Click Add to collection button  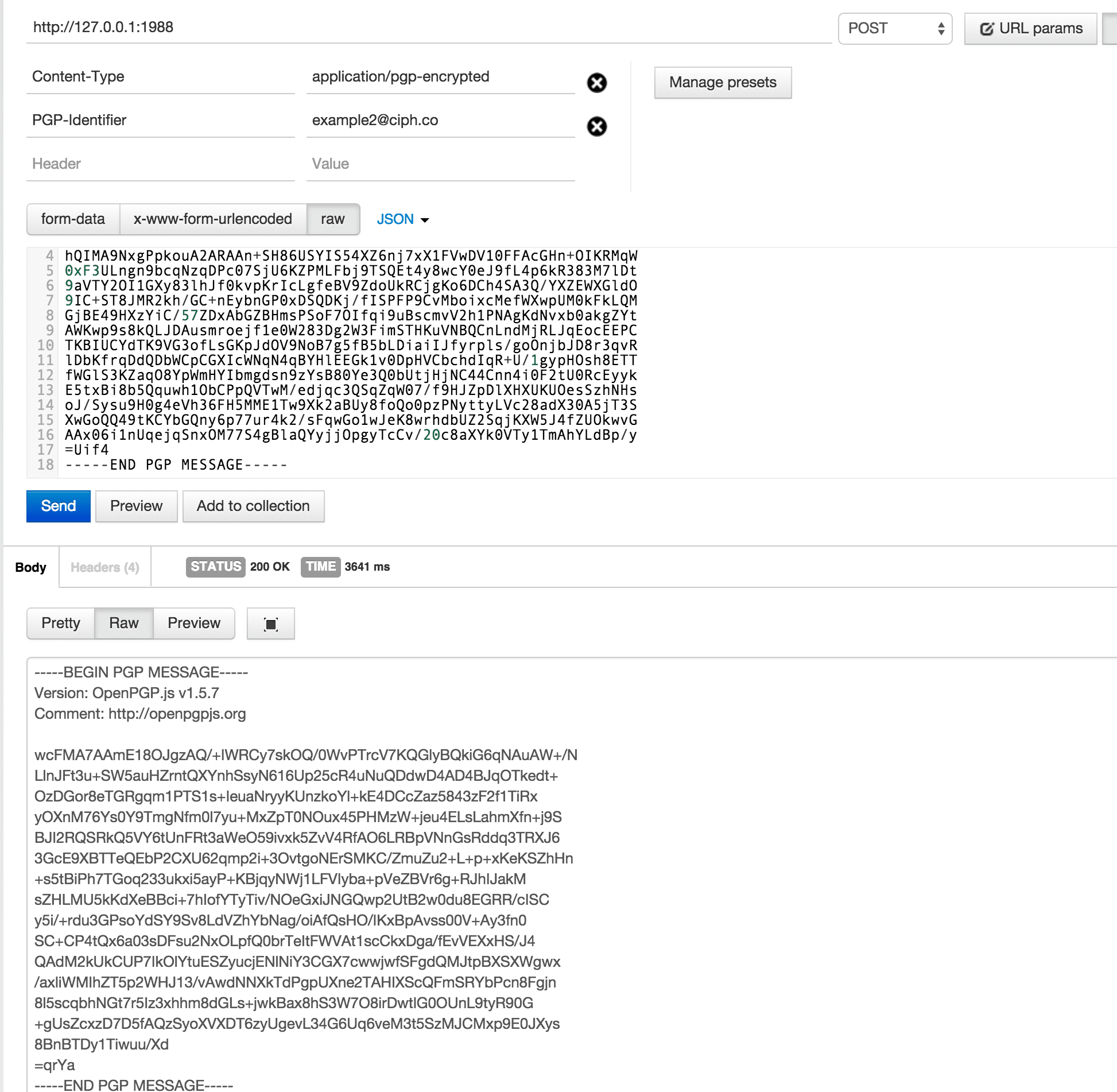tap(252, 505)
